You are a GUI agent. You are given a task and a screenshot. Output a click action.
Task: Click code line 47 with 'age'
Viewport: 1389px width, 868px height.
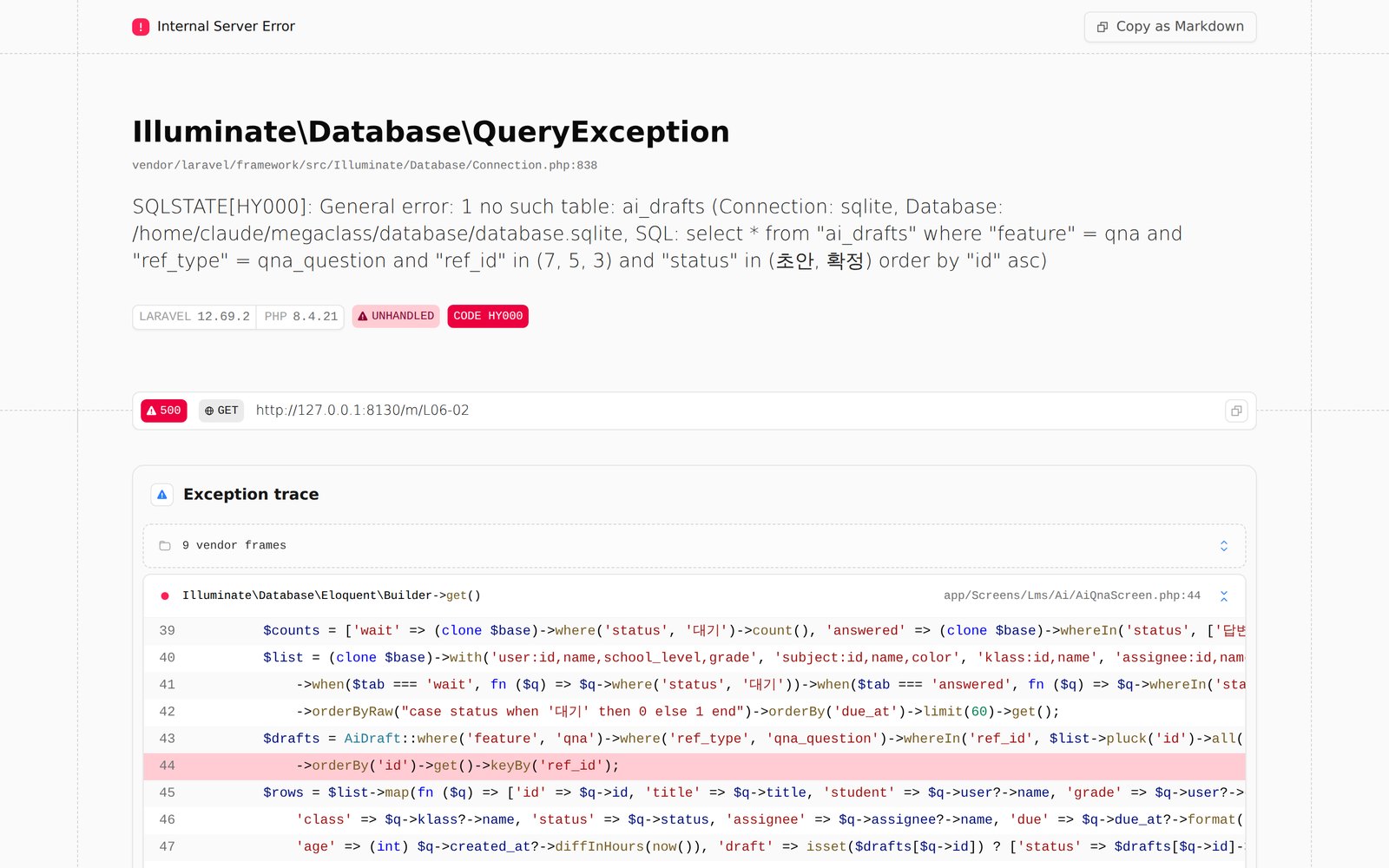coord(694,846)
